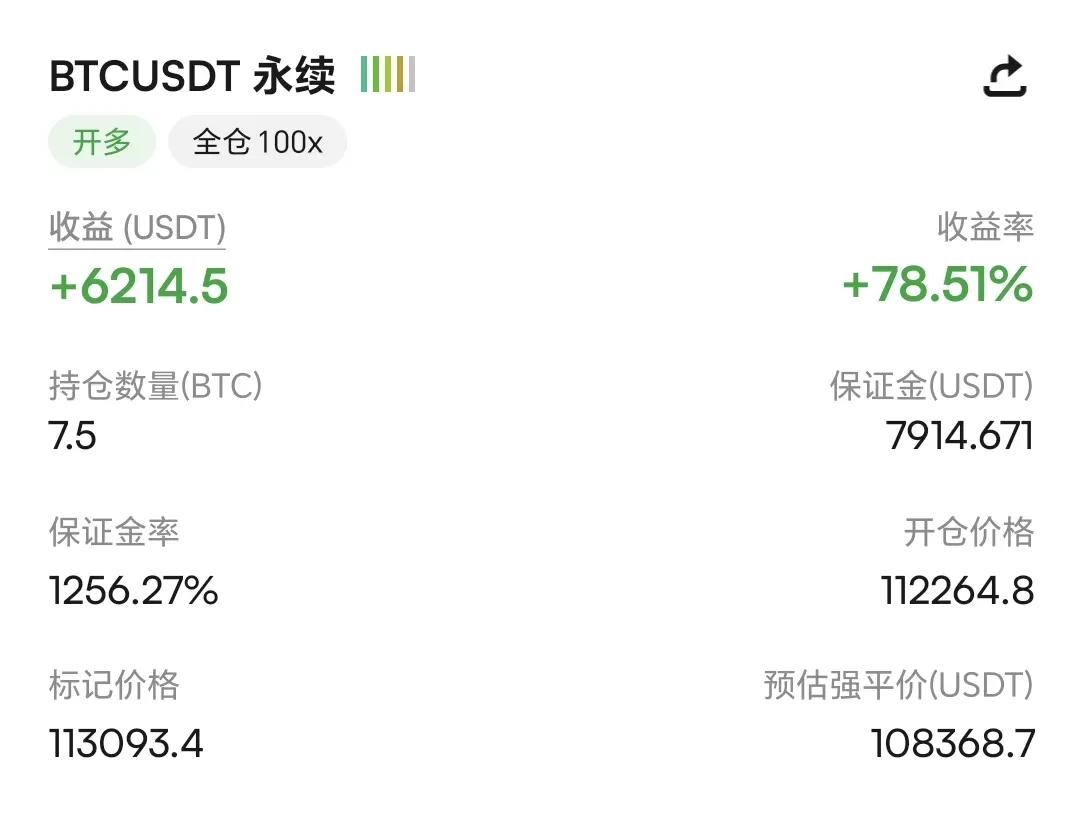Tap the share arrow icon
Viewport: 1080px width, 819px height.
click(1005, 76)
